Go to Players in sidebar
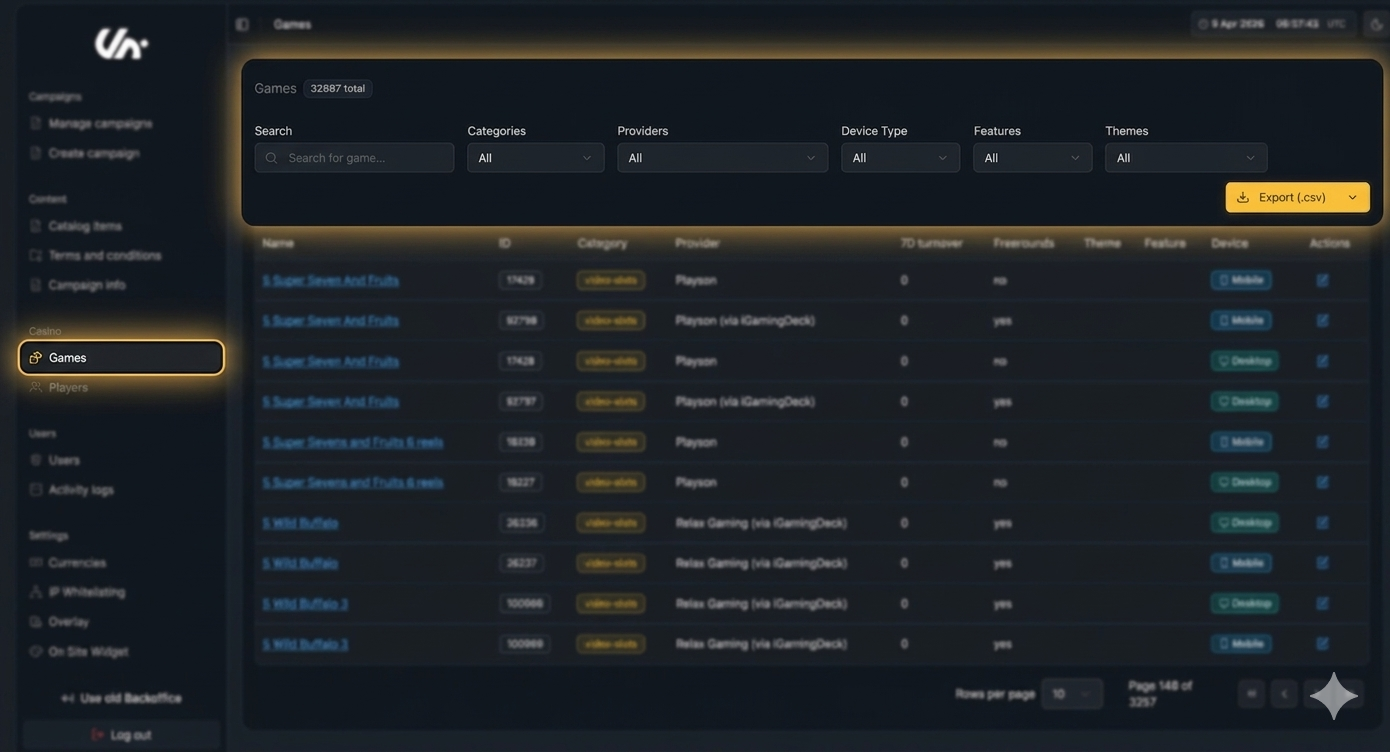Screen dimensions: 1390x752 [x=68, y=387]
